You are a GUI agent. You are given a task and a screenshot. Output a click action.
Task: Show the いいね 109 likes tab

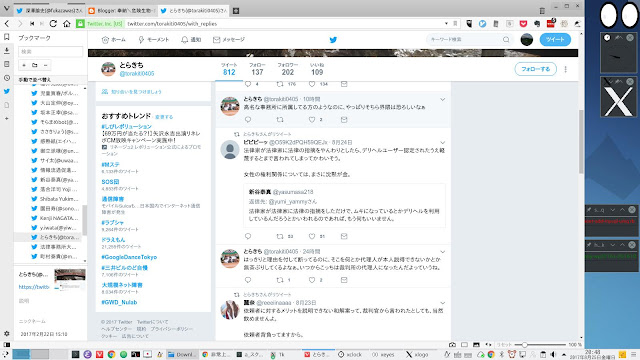(x=317, y=69)
